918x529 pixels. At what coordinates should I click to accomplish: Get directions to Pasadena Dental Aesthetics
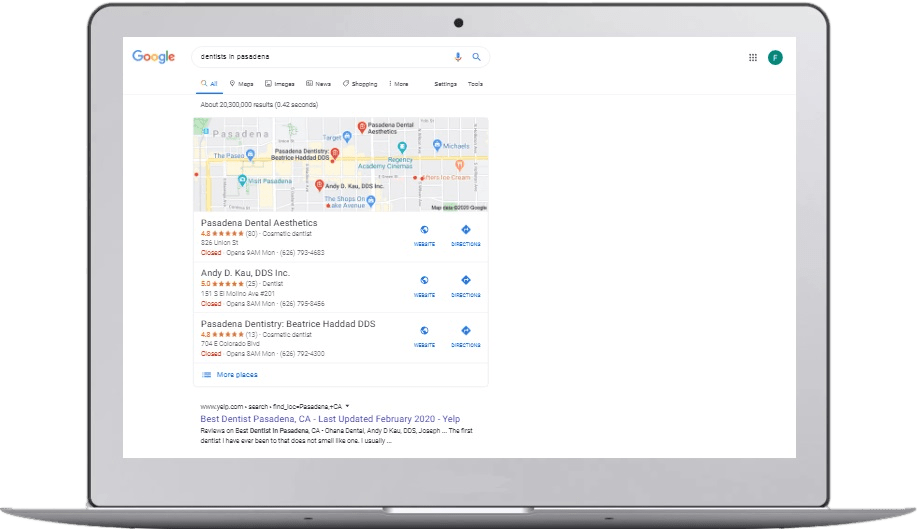(466, 236)
